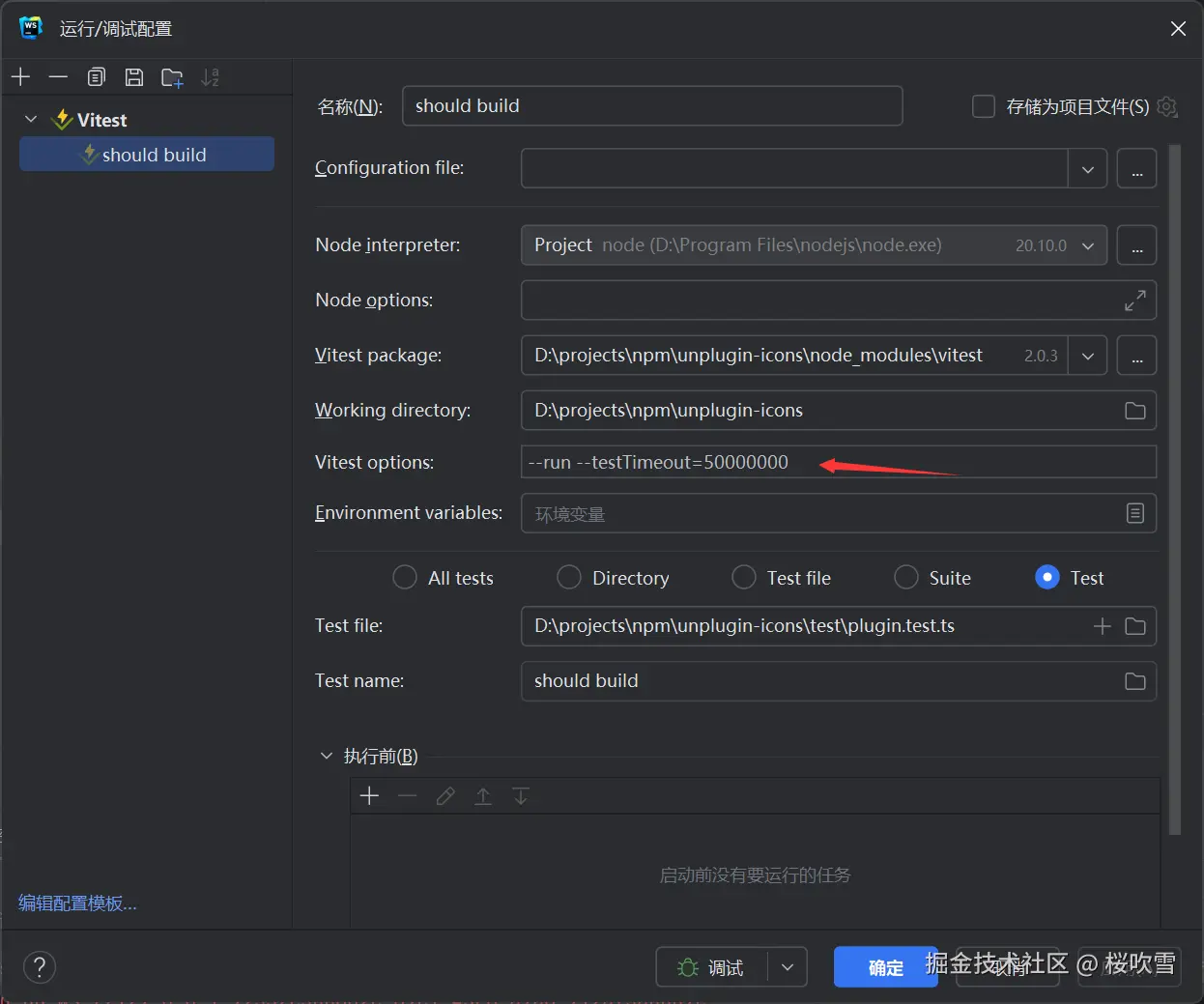The height and width of the screenshot is (1004, 1204).
Task: Open folder browser in Test file field
Action: click(1135, 626)
